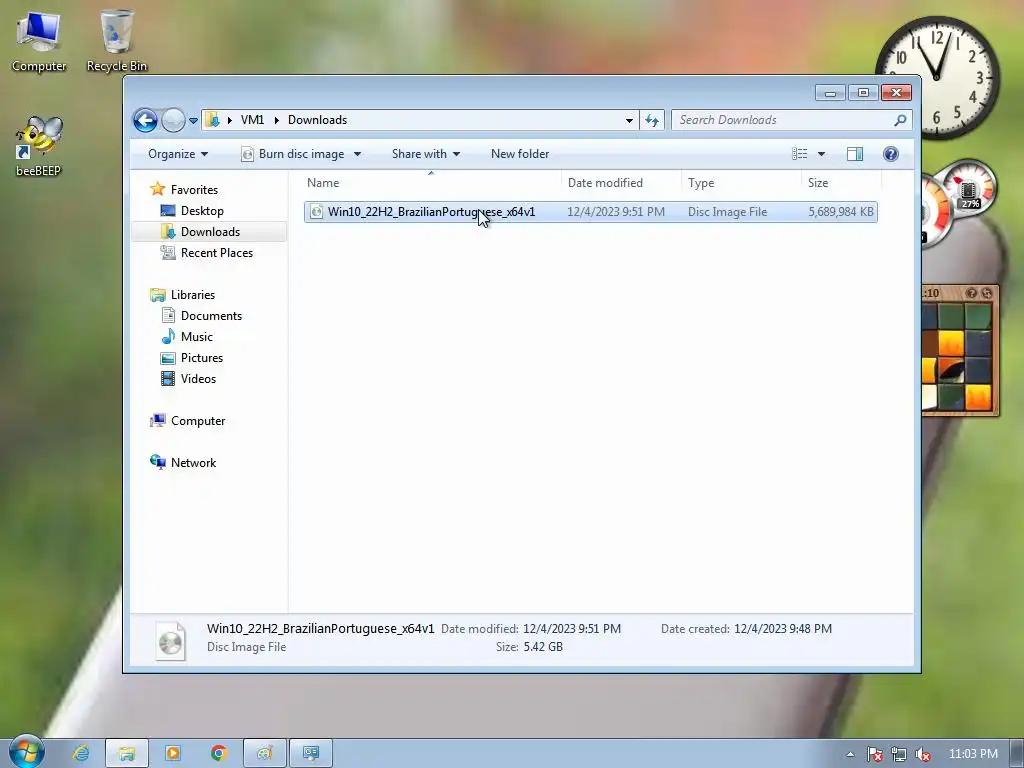Click the file's 5,689,984 KB size cell
This screenshot has width=1024, height=768.
840,212
